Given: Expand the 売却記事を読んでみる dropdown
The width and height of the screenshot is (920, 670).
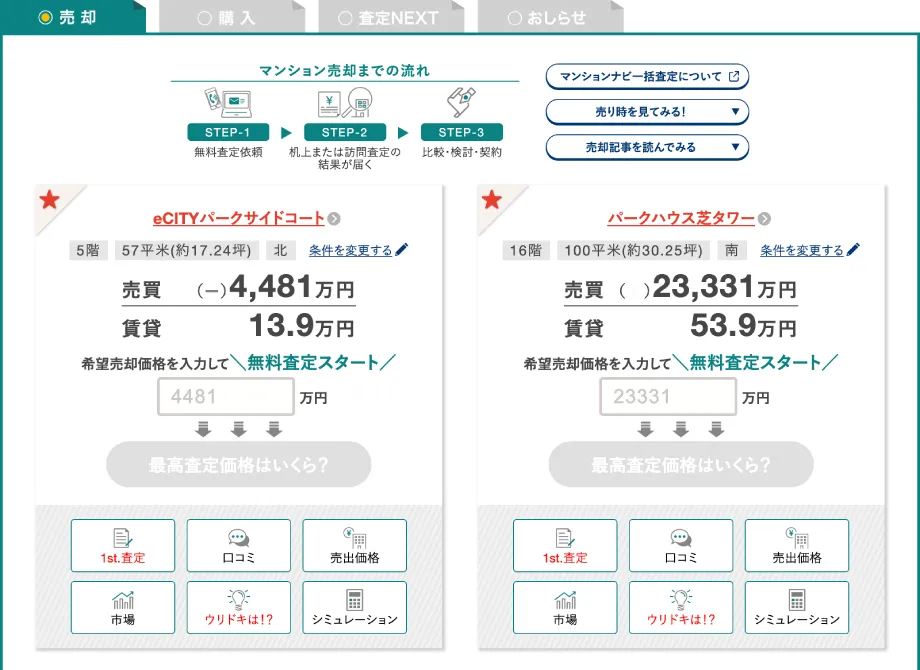Looking at the screenshot, I should coord(647,147).
